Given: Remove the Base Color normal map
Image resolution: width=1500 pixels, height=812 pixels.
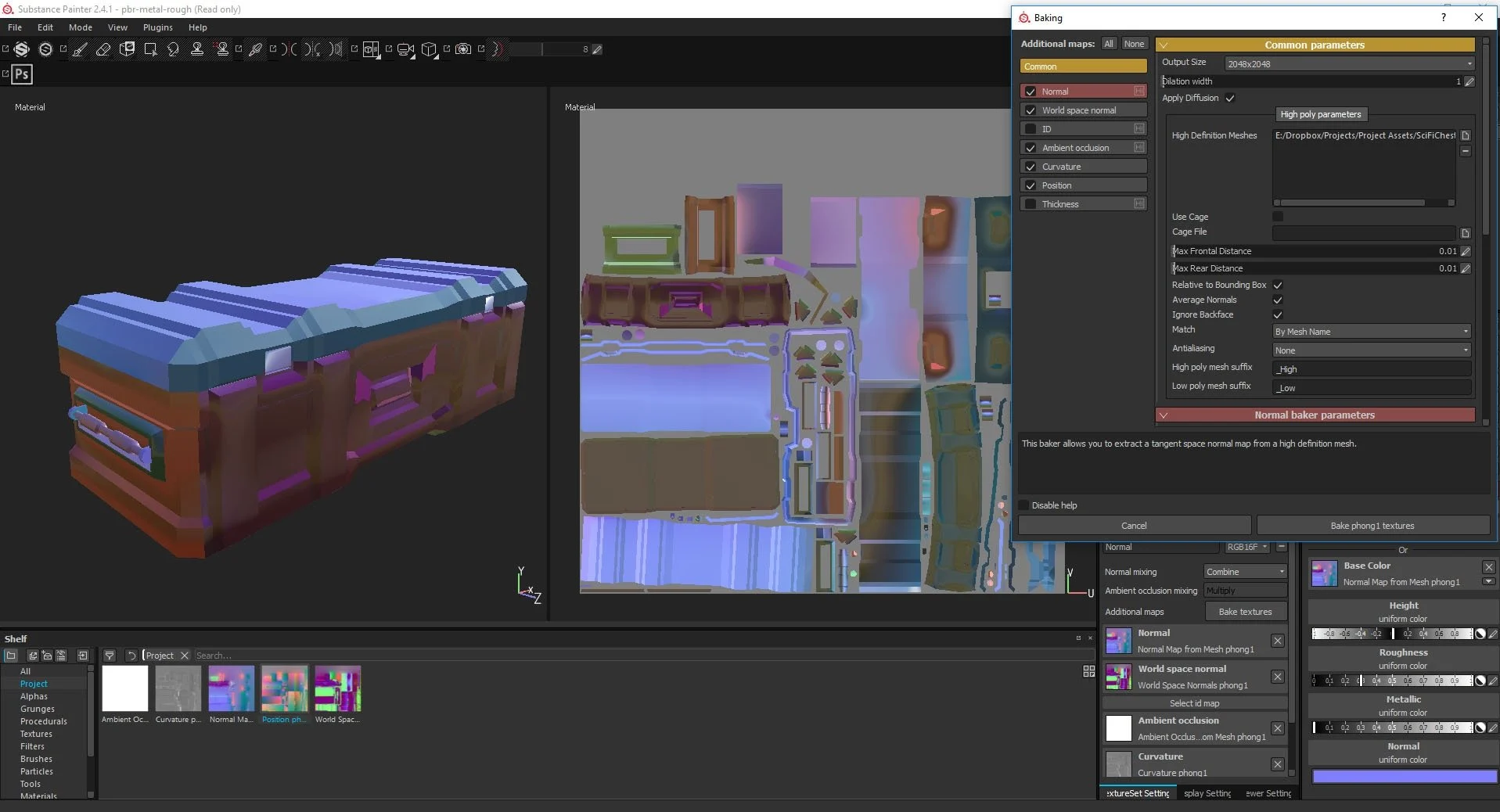Looking at the screenshot, I should pyautogui.click(x=1488, y=567).
